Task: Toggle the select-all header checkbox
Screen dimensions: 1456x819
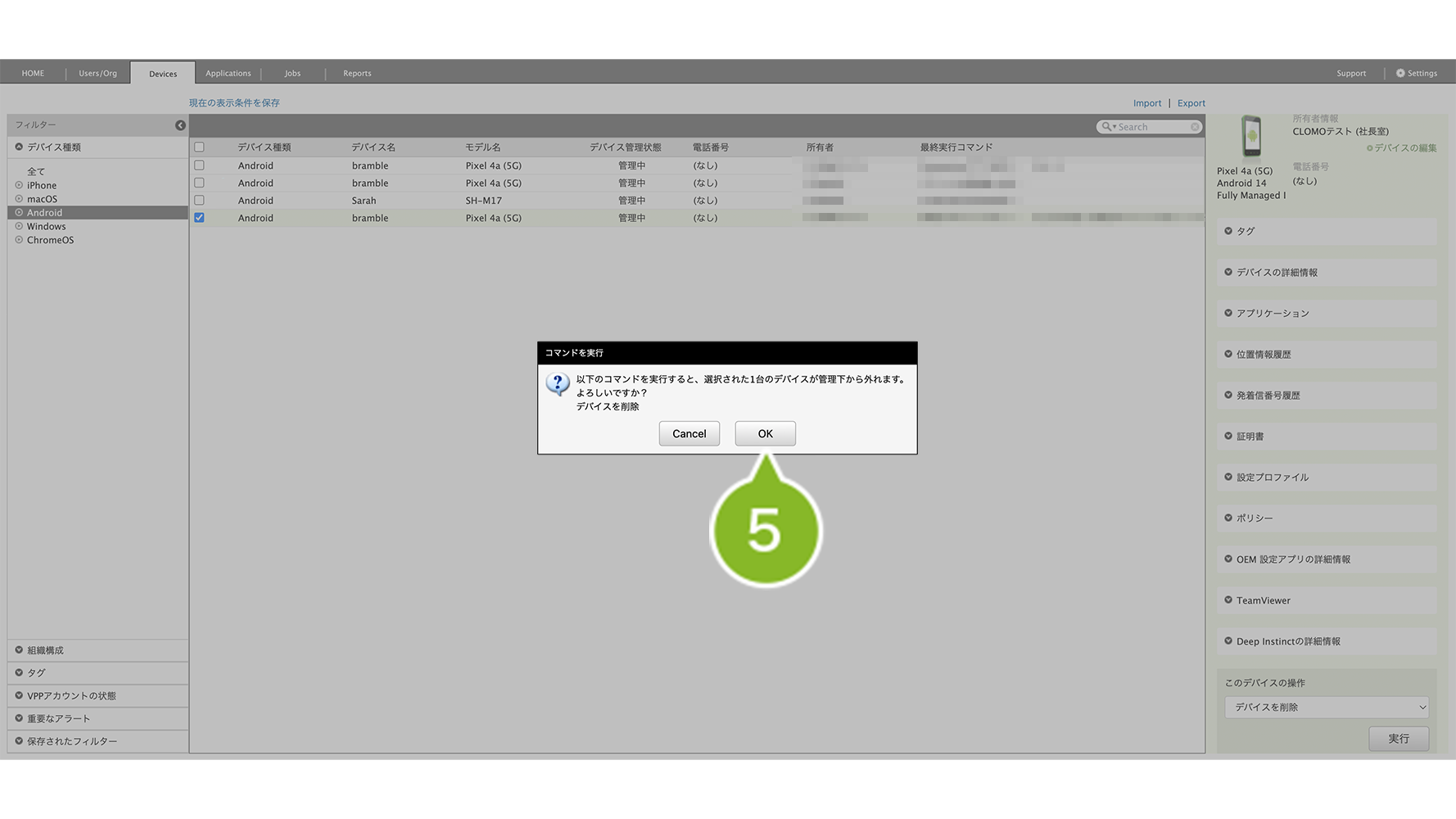Action: point(199,147)
